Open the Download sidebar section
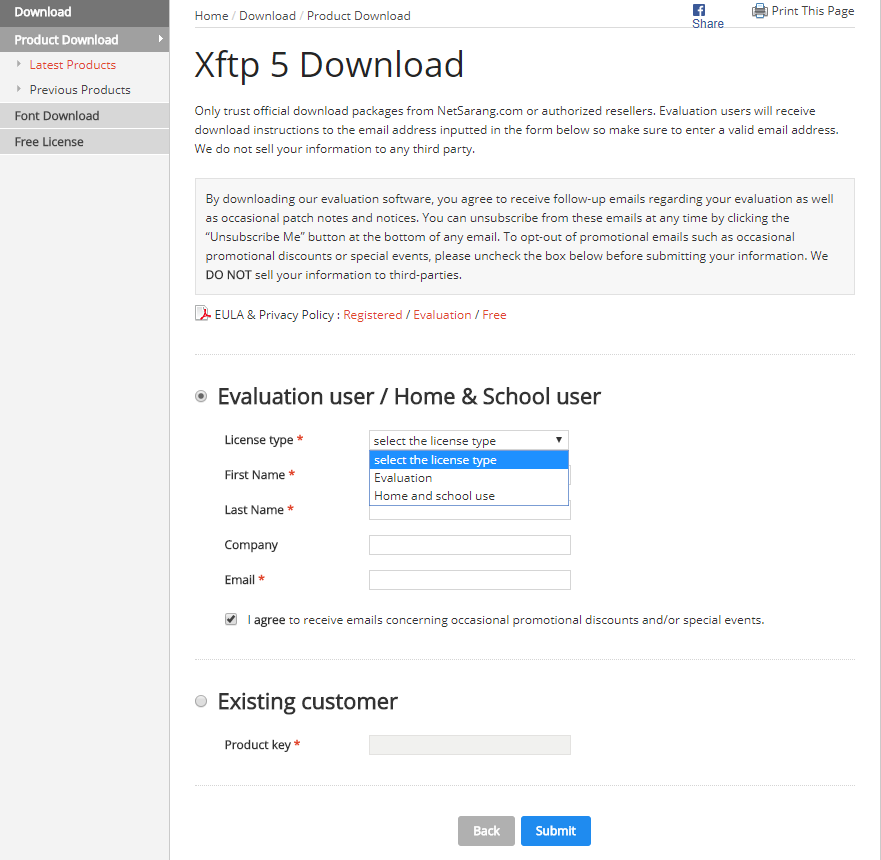Screen dimensions: 881x860 [84, 13]
